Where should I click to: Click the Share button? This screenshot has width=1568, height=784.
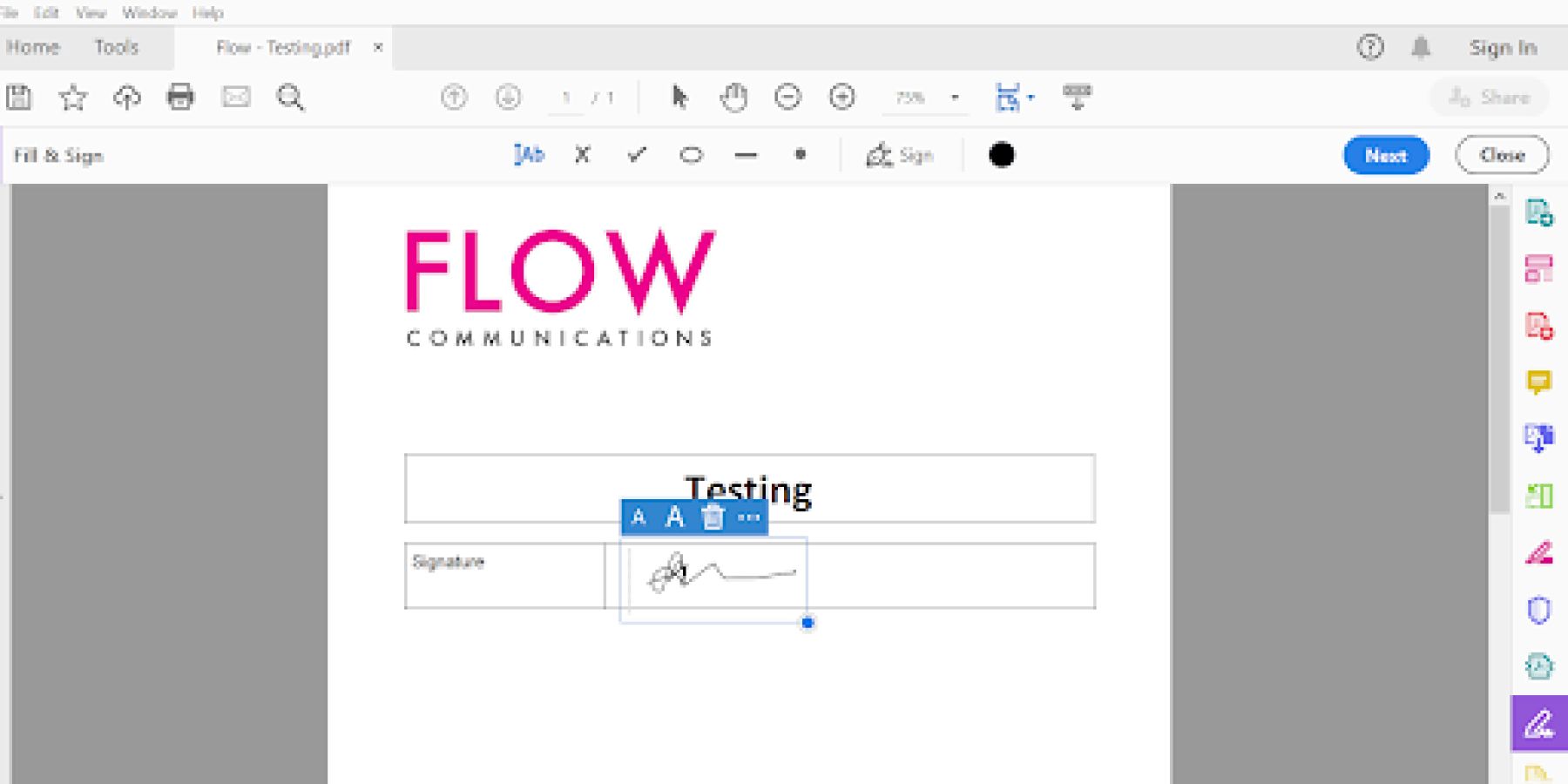tap(1489, 98)
